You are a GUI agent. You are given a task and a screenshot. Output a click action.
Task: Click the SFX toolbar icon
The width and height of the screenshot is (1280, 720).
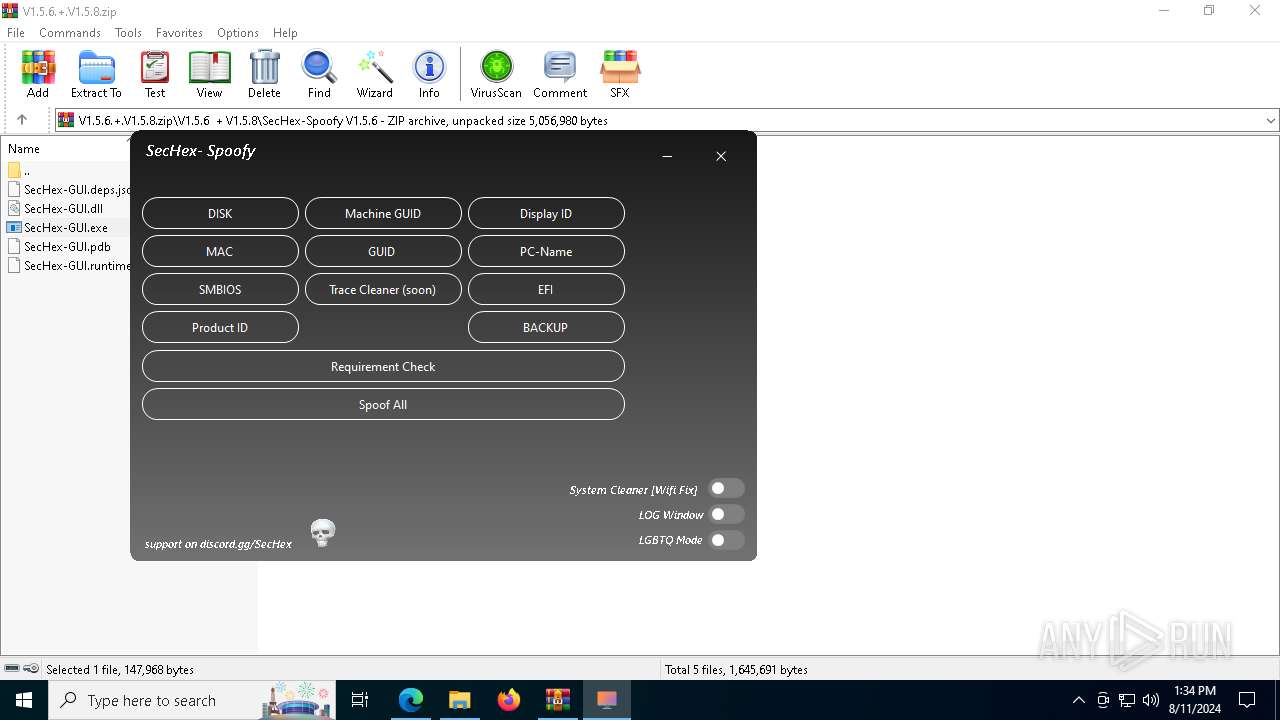click(x=620, y=75)
